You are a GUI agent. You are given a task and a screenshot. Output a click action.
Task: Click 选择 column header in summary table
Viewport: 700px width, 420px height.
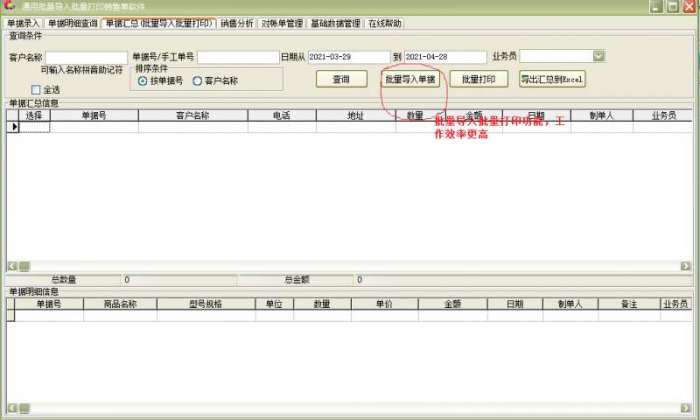tap(34, 115)
